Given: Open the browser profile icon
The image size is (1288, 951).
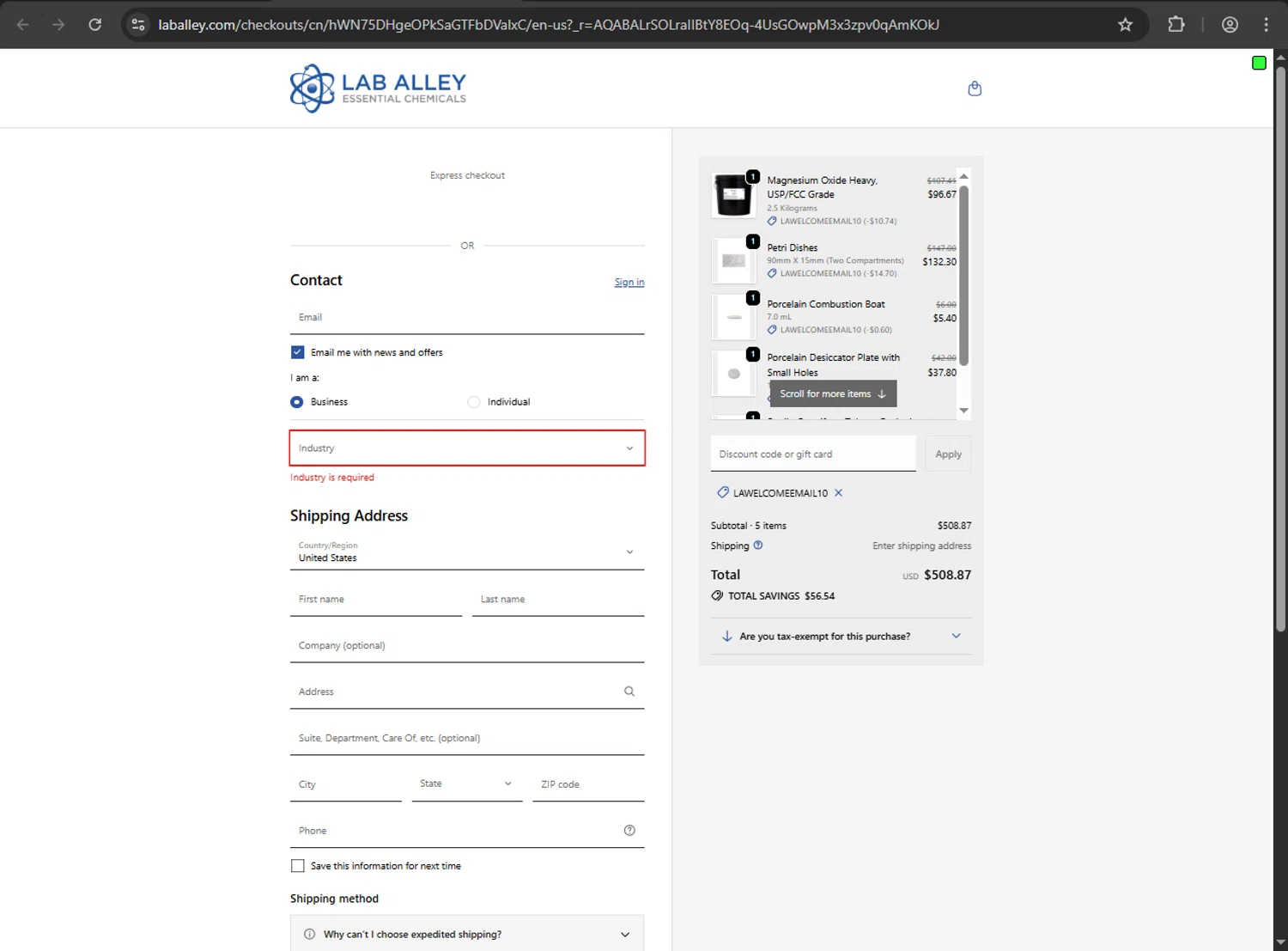Looking at the screenshot, I should coord(1230,24).
